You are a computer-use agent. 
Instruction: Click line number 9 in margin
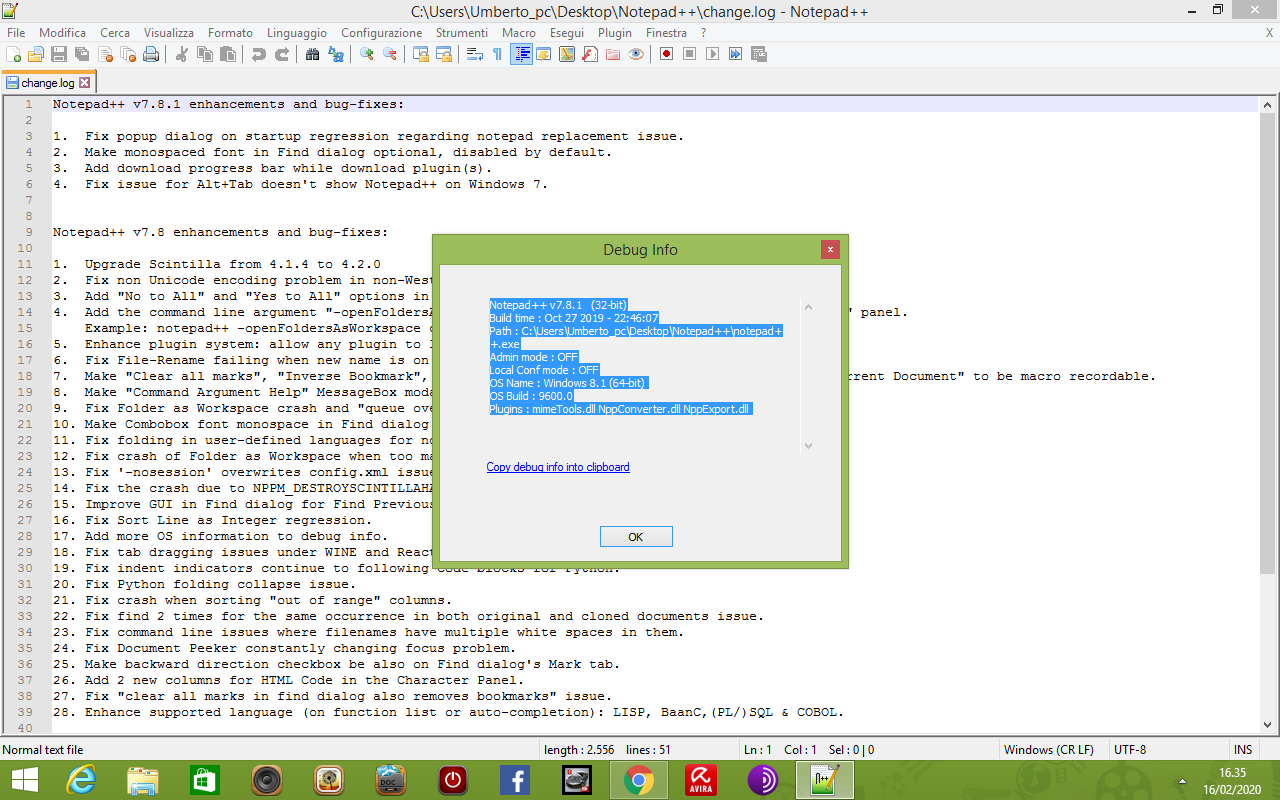(x=29, y=232)
